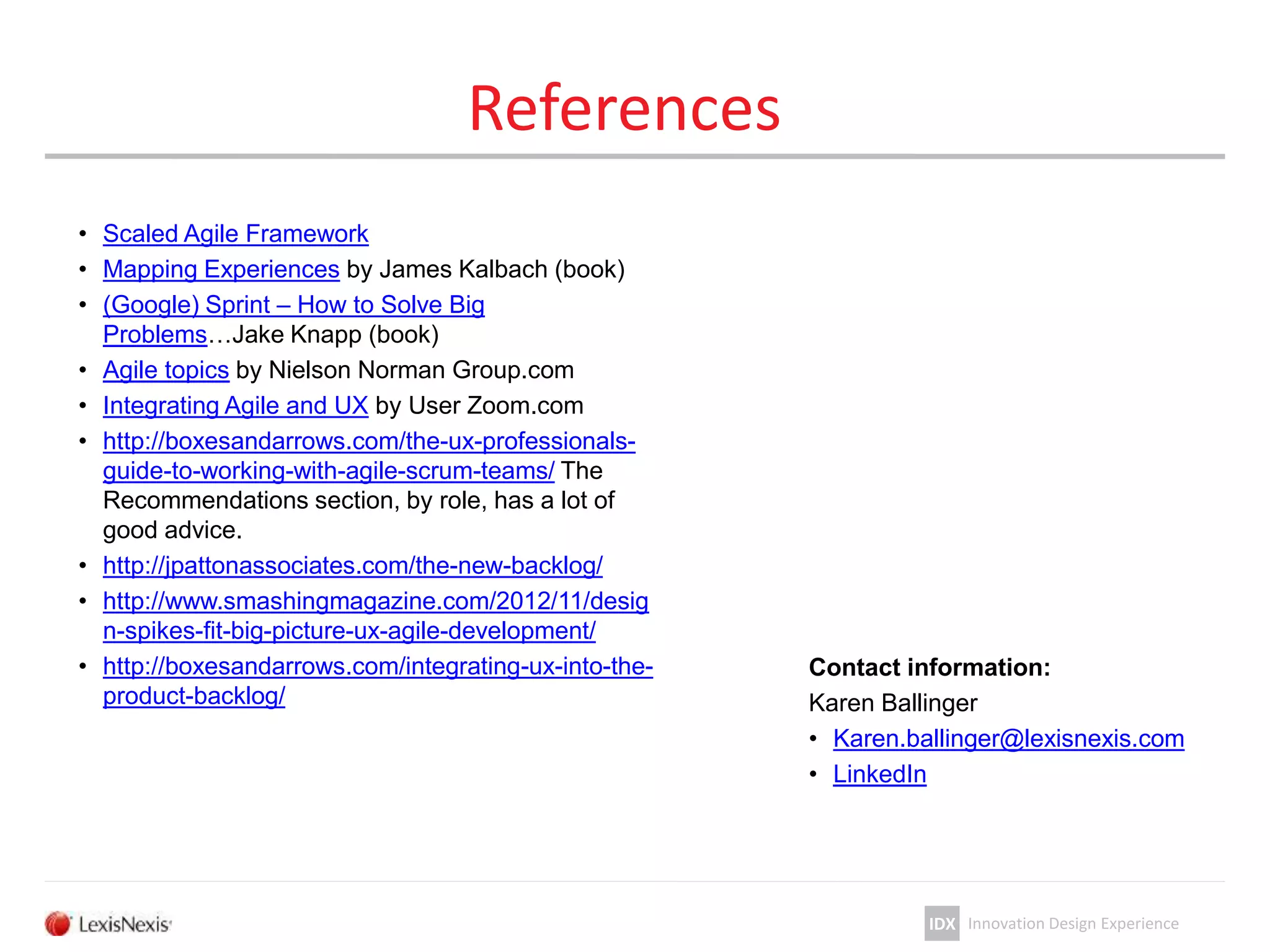Open smashingmagazine design spikes URL
The width and height of the screenshot is (1270, 952).
coord(375,601)
